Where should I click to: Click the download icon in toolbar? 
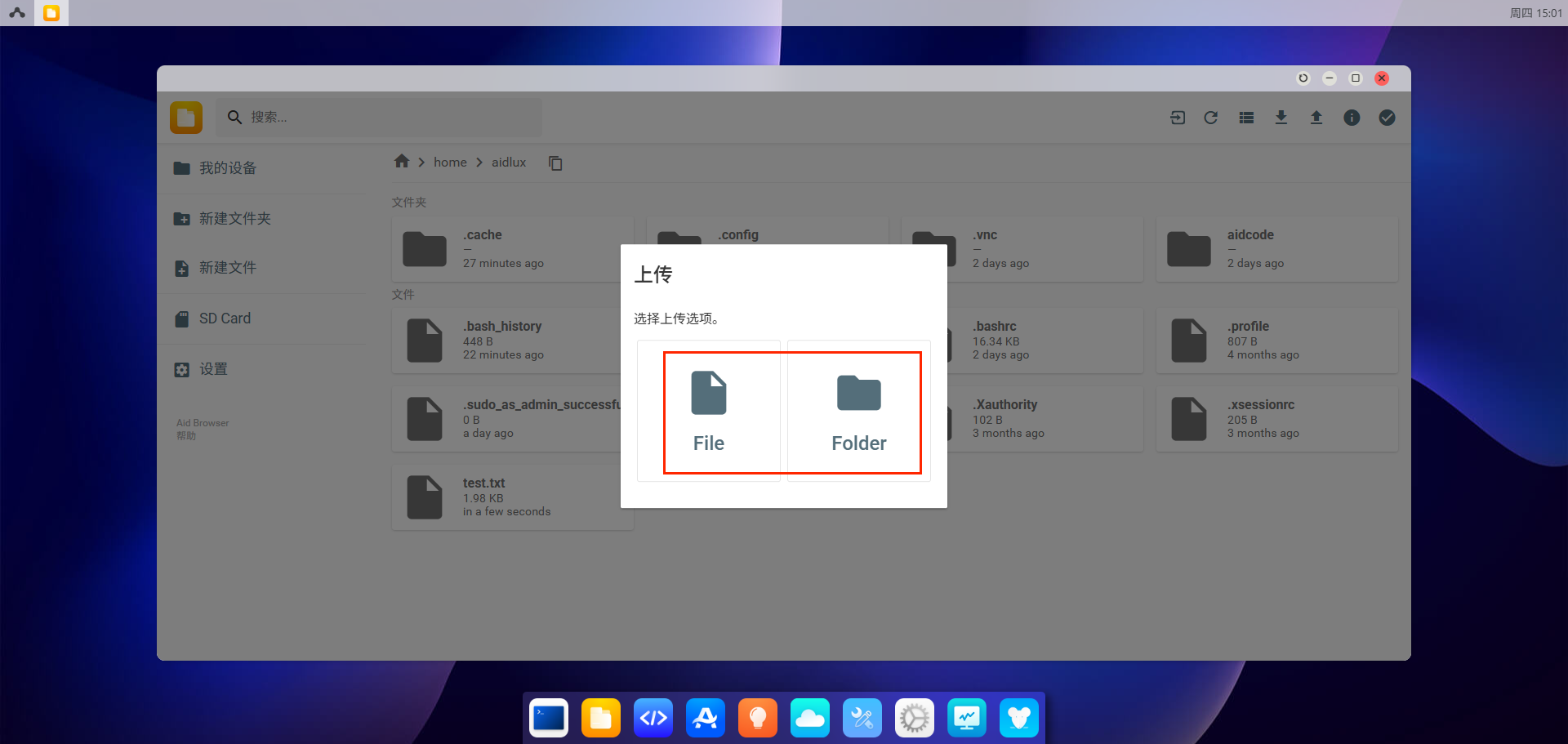pos(1281,118)
